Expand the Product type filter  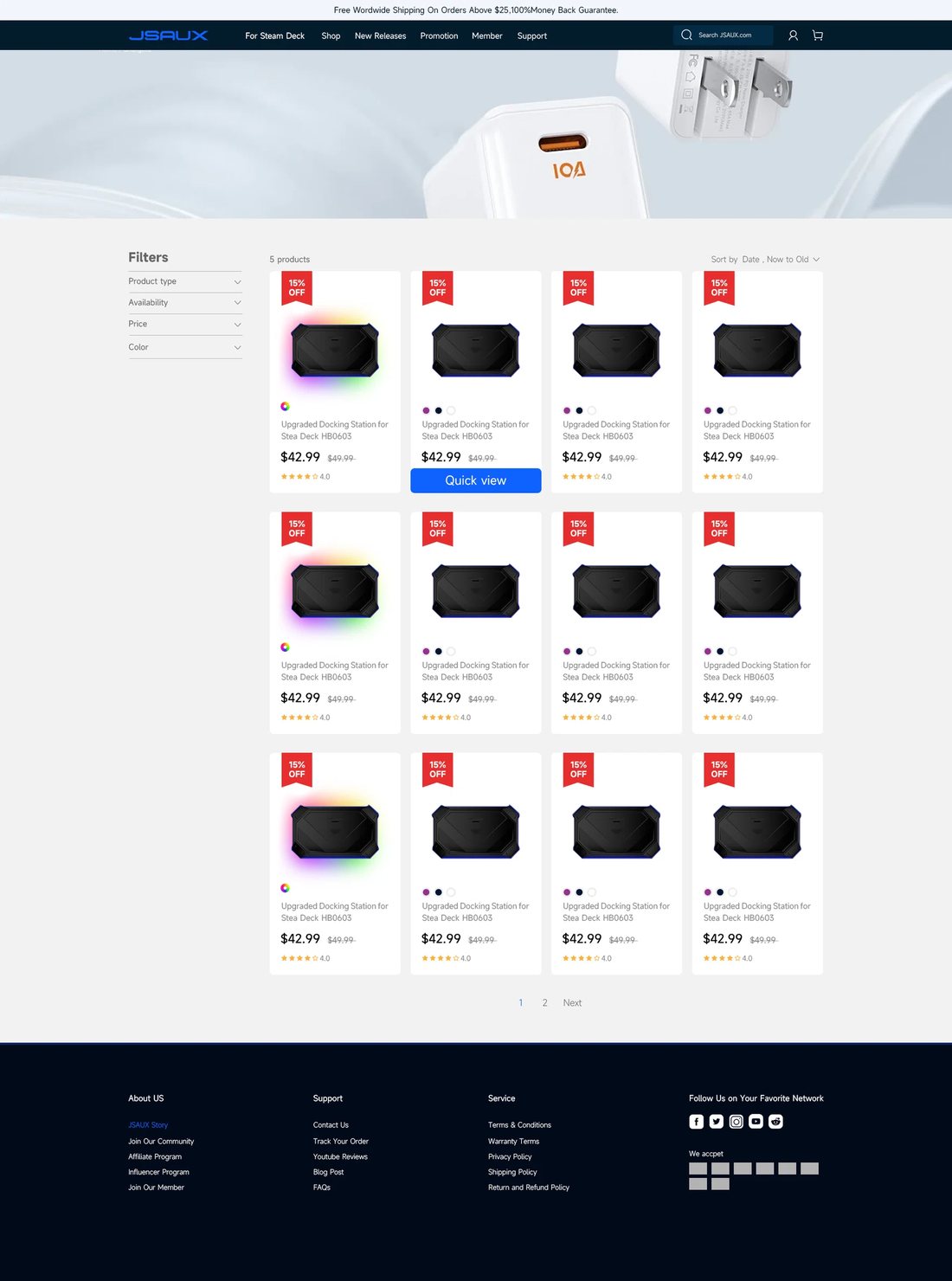(x=185, y=281)
